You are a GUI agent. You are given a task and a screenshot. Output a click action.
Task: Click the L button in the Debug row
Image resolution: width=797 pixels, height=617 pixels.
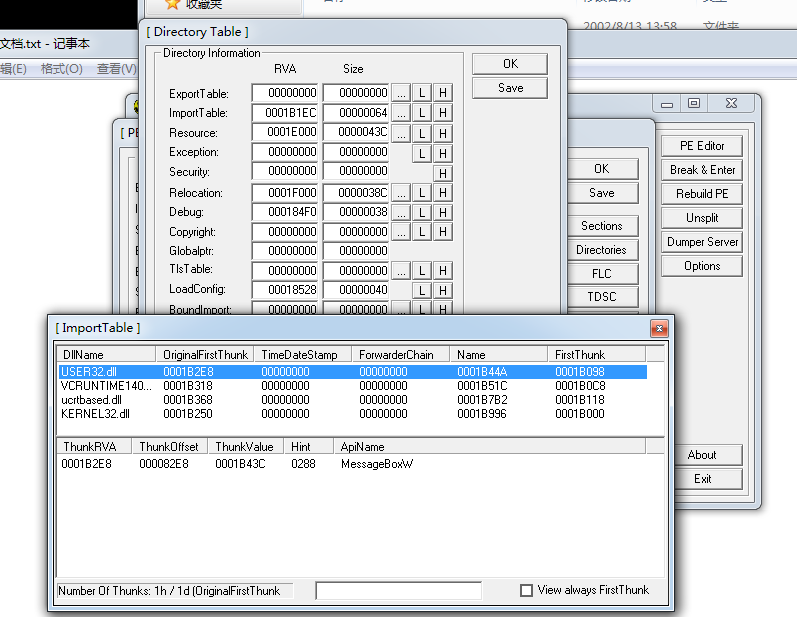[422, 212]
